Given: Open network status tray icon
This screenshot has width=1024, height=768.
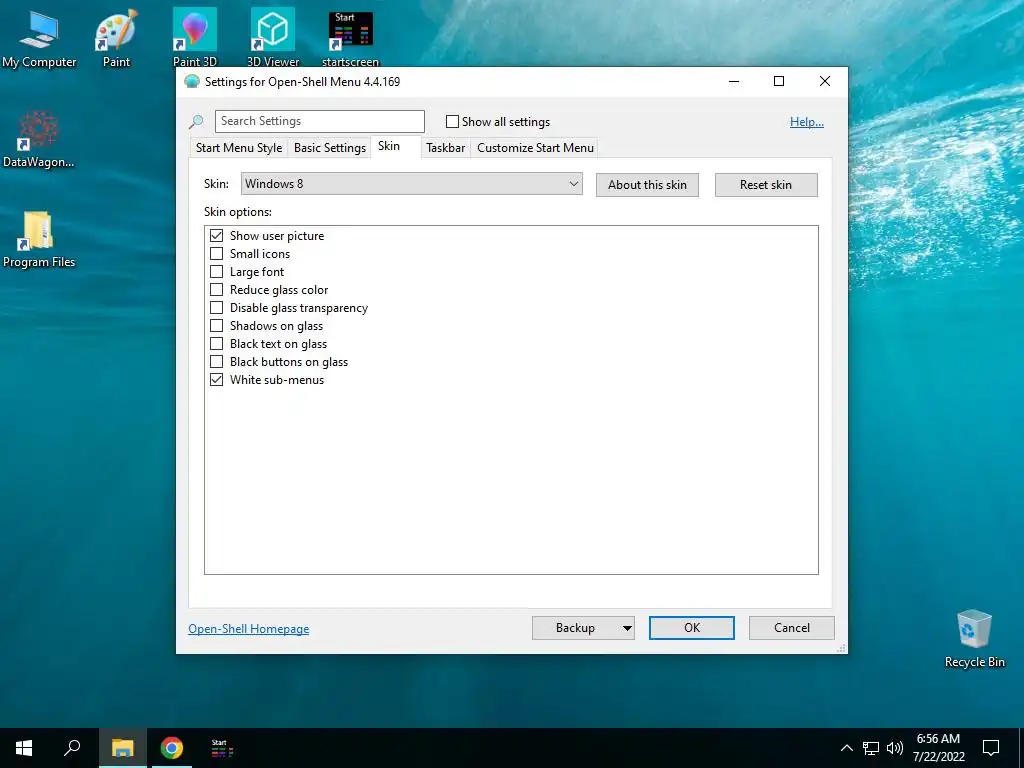Looking at the screenshot, I should [871, 748].
